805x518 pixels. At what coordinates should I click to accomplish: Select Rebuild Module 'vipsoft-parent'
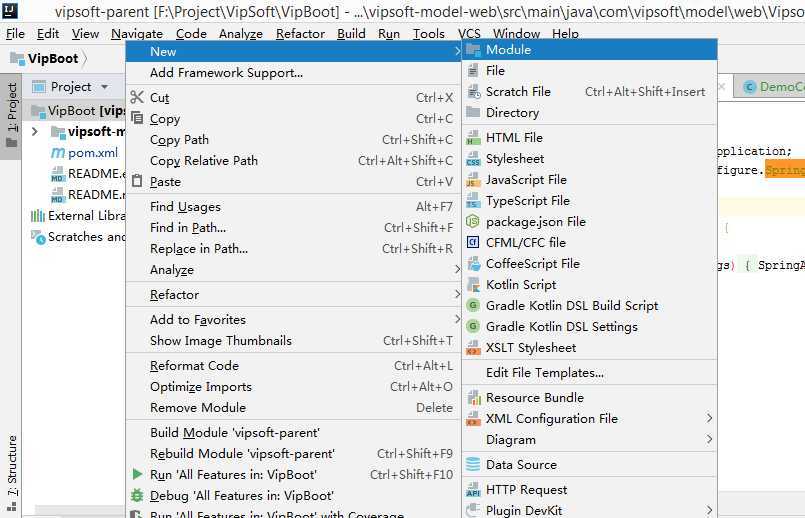[x=293, y=454]
